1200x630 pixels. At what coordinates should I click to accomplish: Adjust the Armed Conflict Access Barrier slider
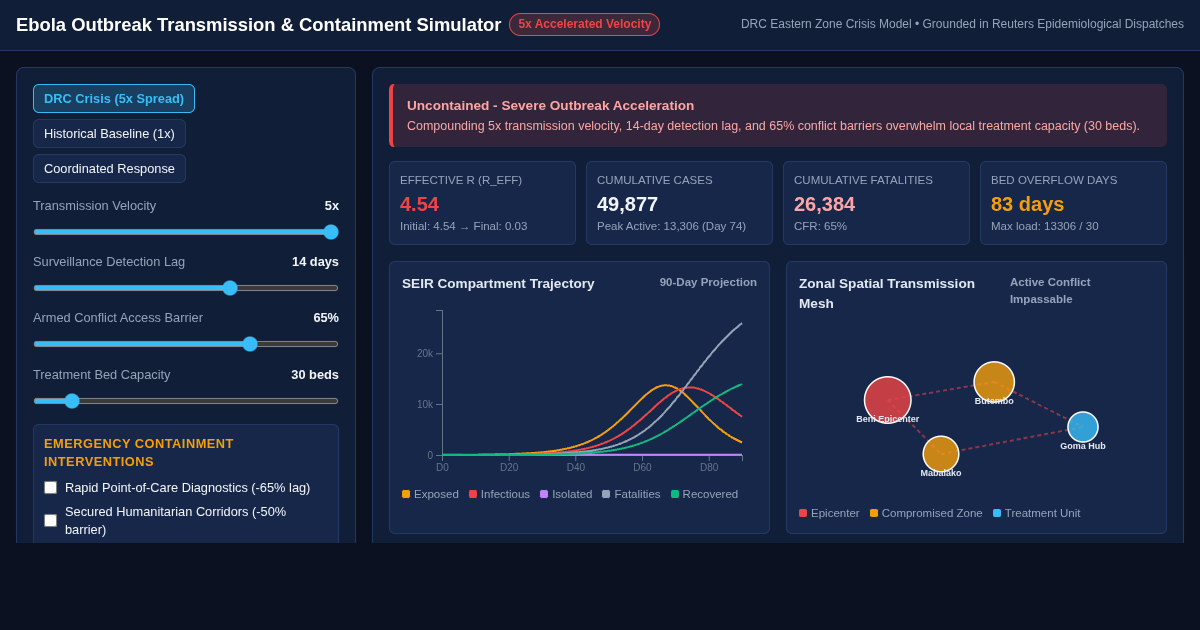tap(186, 344)
